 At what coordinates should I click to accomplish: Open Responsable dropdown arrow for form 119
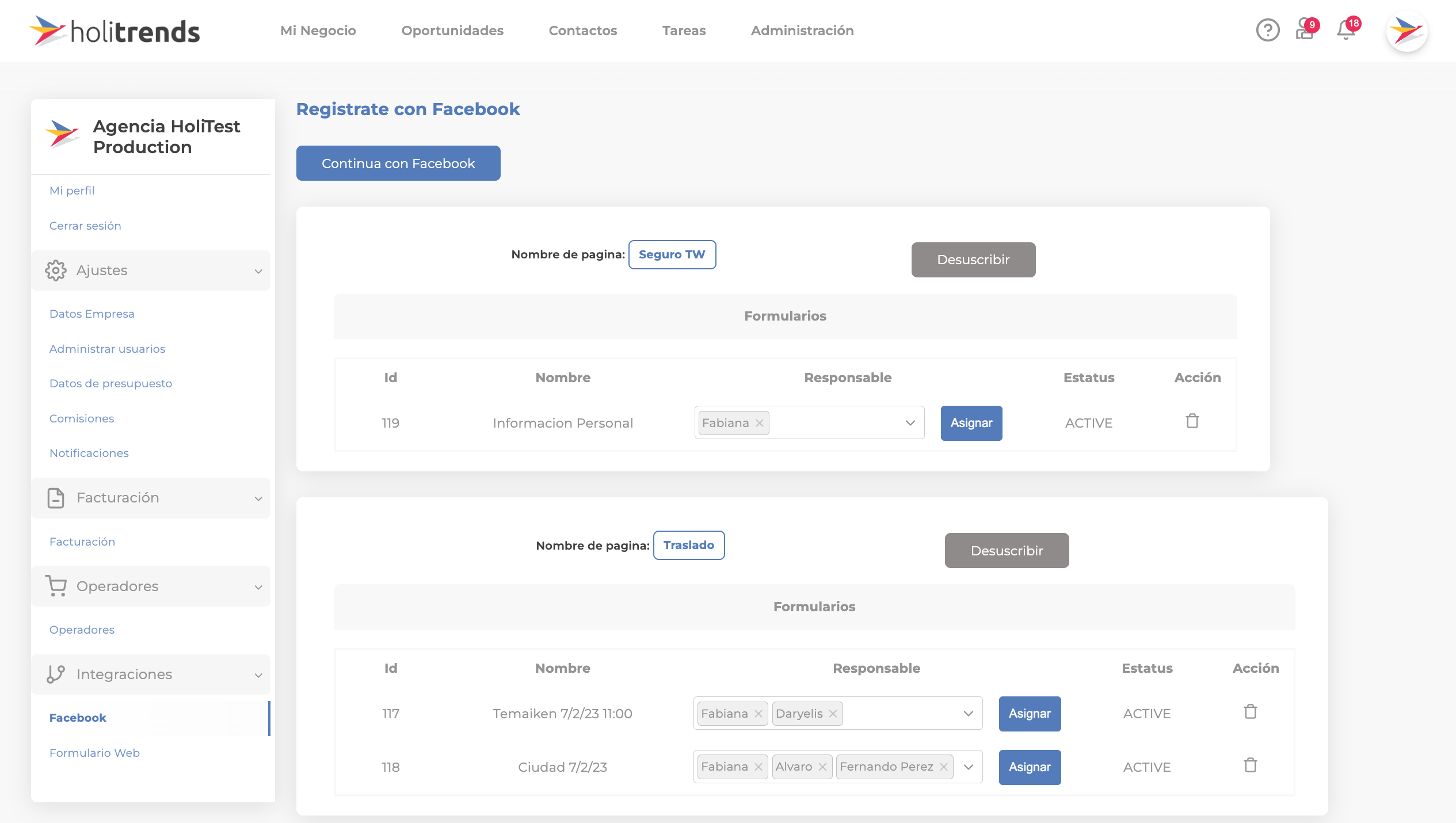910,423
